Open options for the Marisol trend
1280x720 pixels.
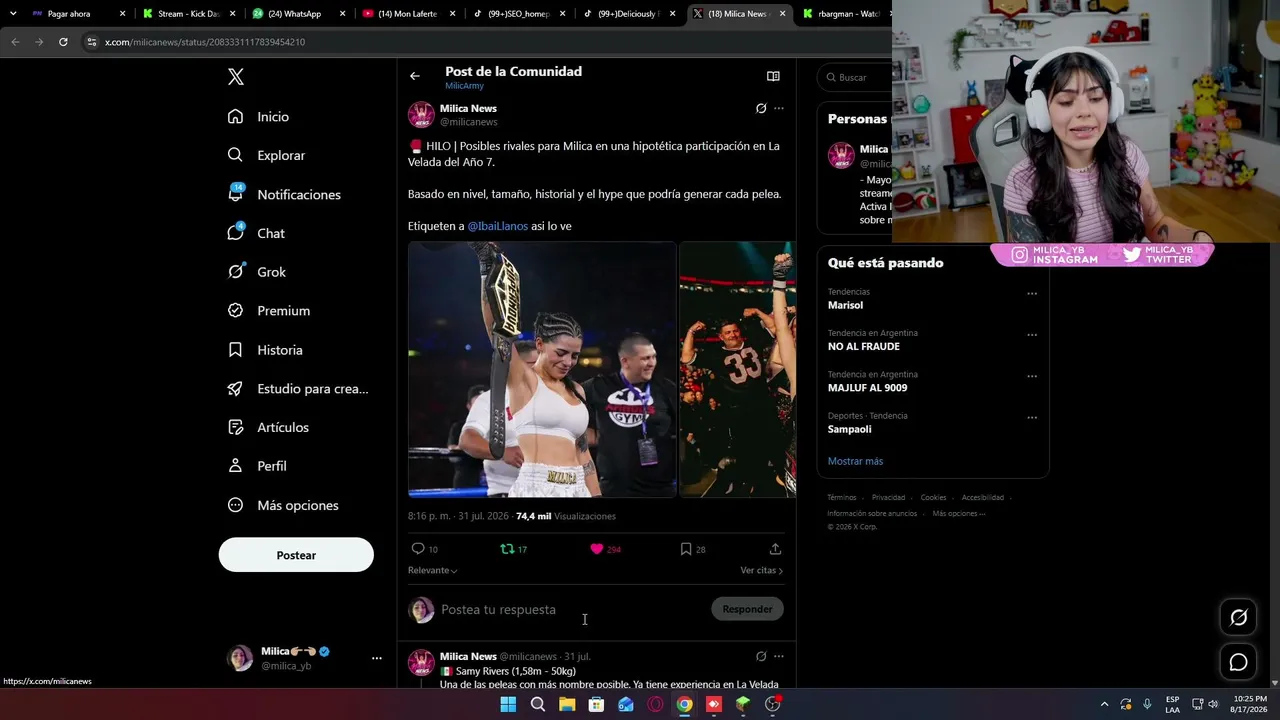coord(1032,293)
